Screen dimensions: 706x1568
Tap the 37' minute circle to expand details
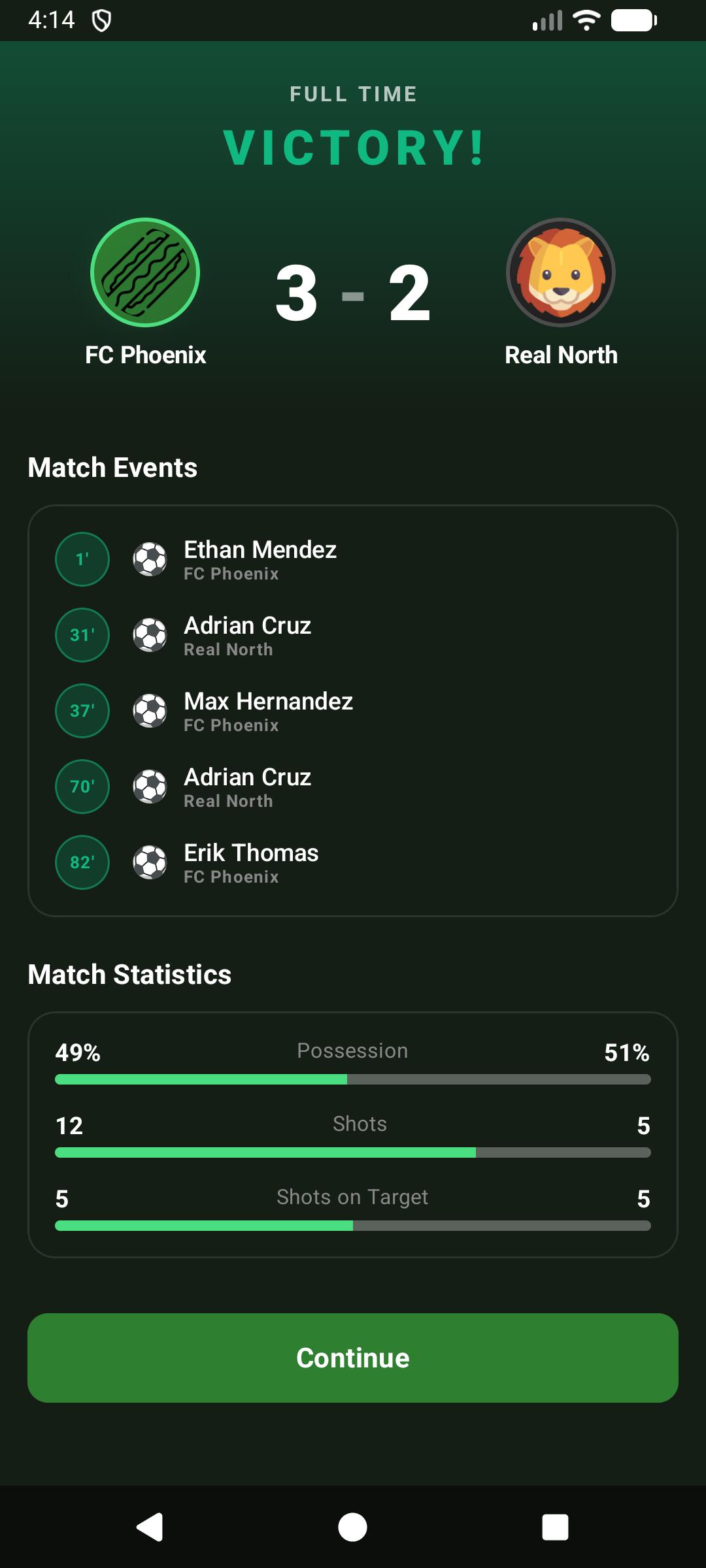81,711
